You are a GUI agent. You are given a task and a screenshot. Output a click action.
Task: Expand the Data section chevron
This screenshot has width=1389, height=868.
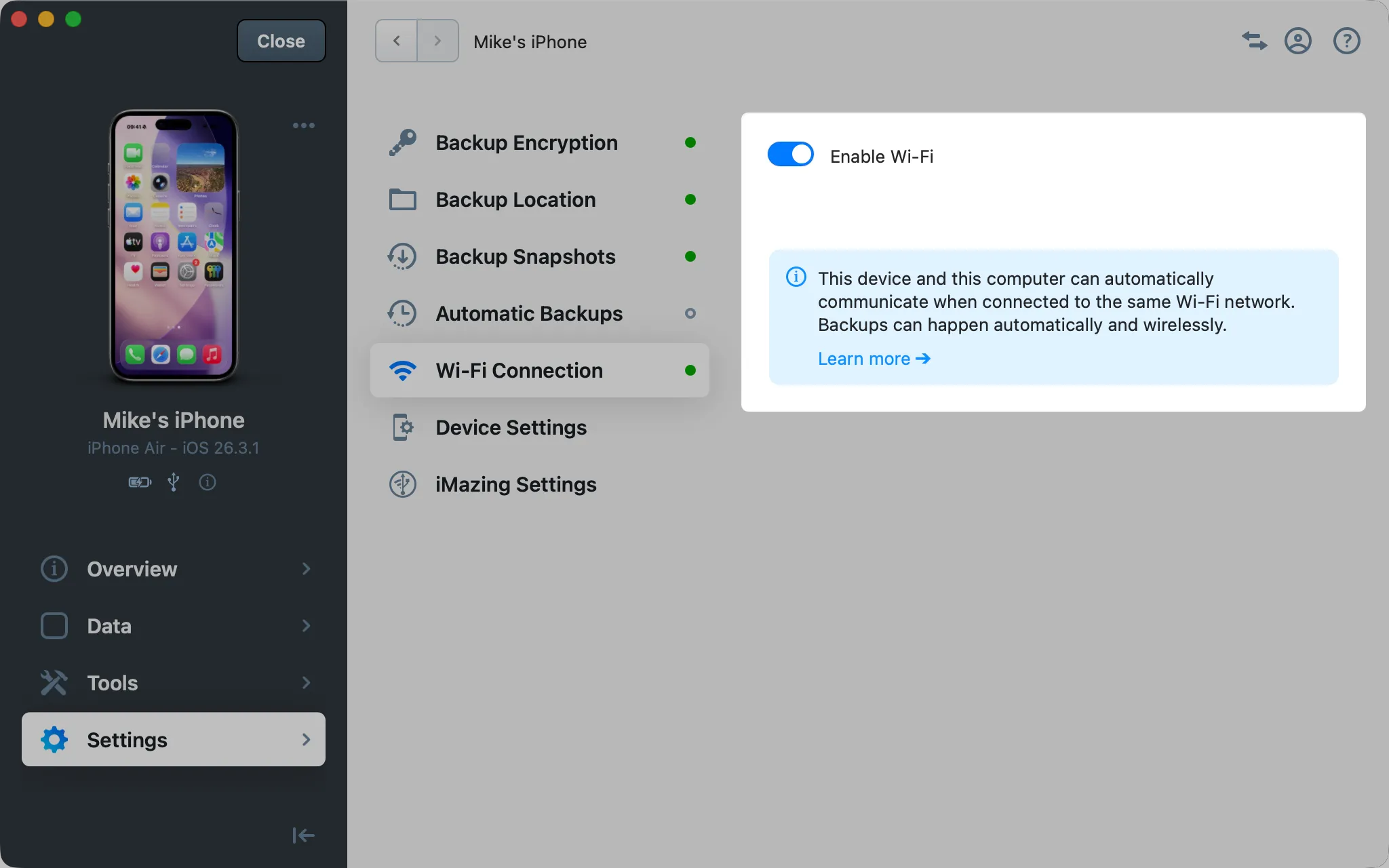pyautogui.click(x=307, y=626)
